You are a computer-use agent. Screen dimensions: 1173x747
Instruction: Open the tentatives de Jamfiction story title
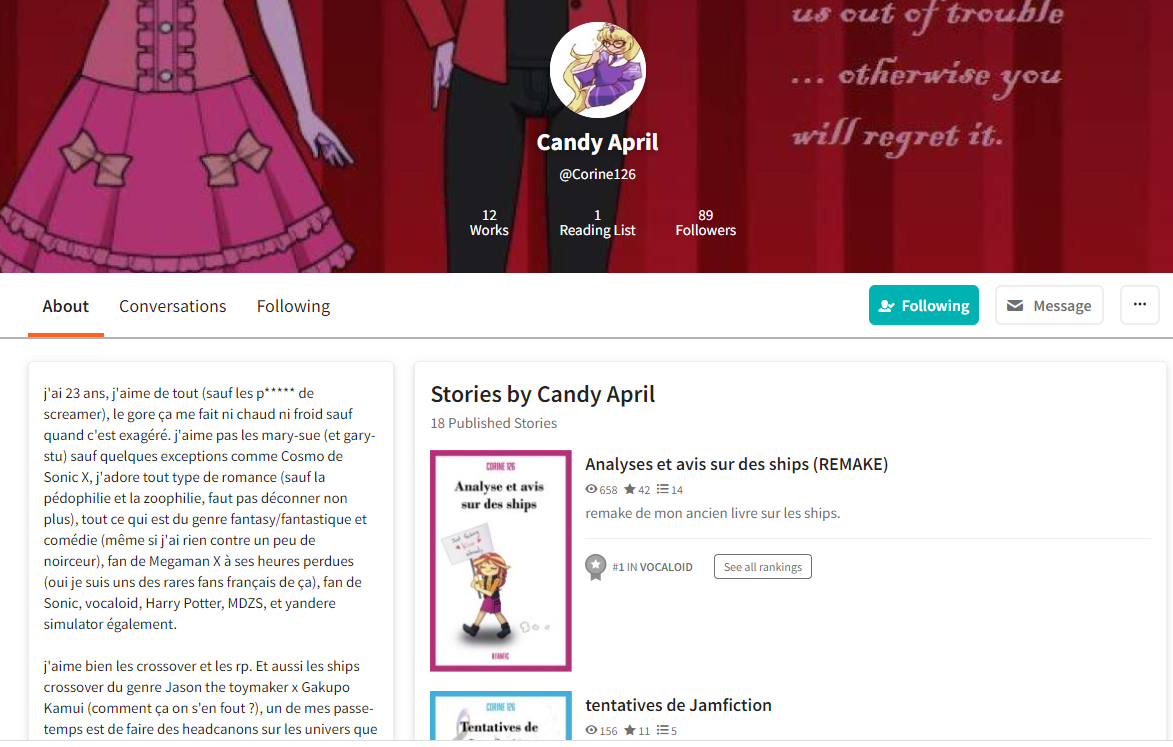pos(678,704)
